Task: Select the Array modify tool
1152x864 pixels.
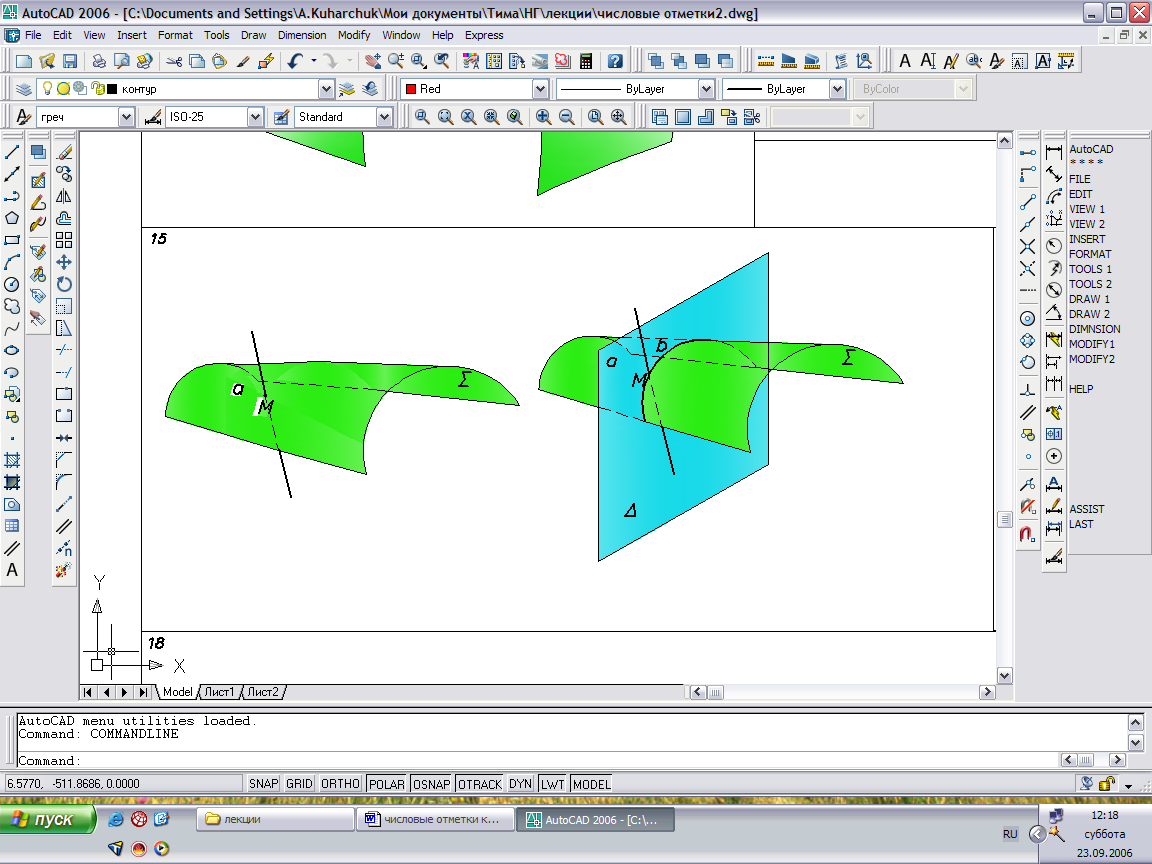Action: 64,240
